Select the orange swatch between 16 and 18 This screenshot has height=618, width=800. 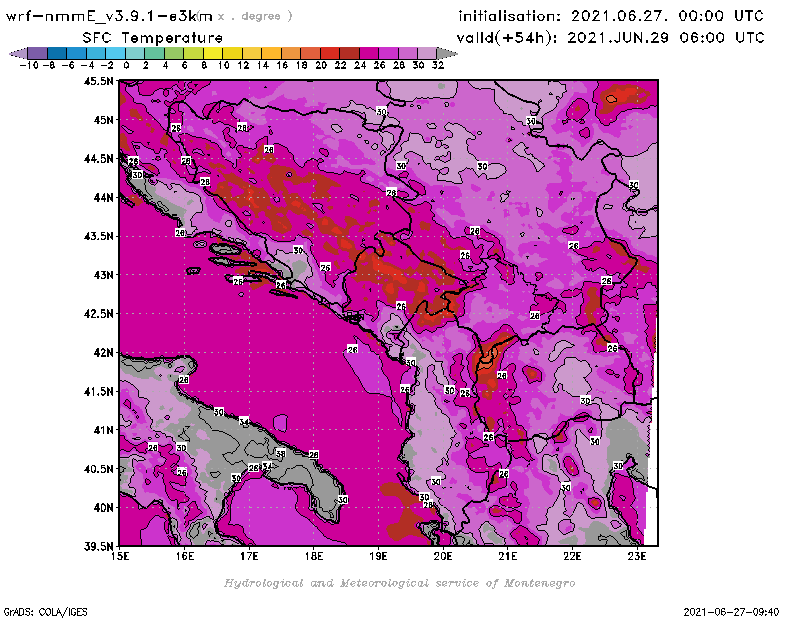pyautogui.click(x=290, y=53)
